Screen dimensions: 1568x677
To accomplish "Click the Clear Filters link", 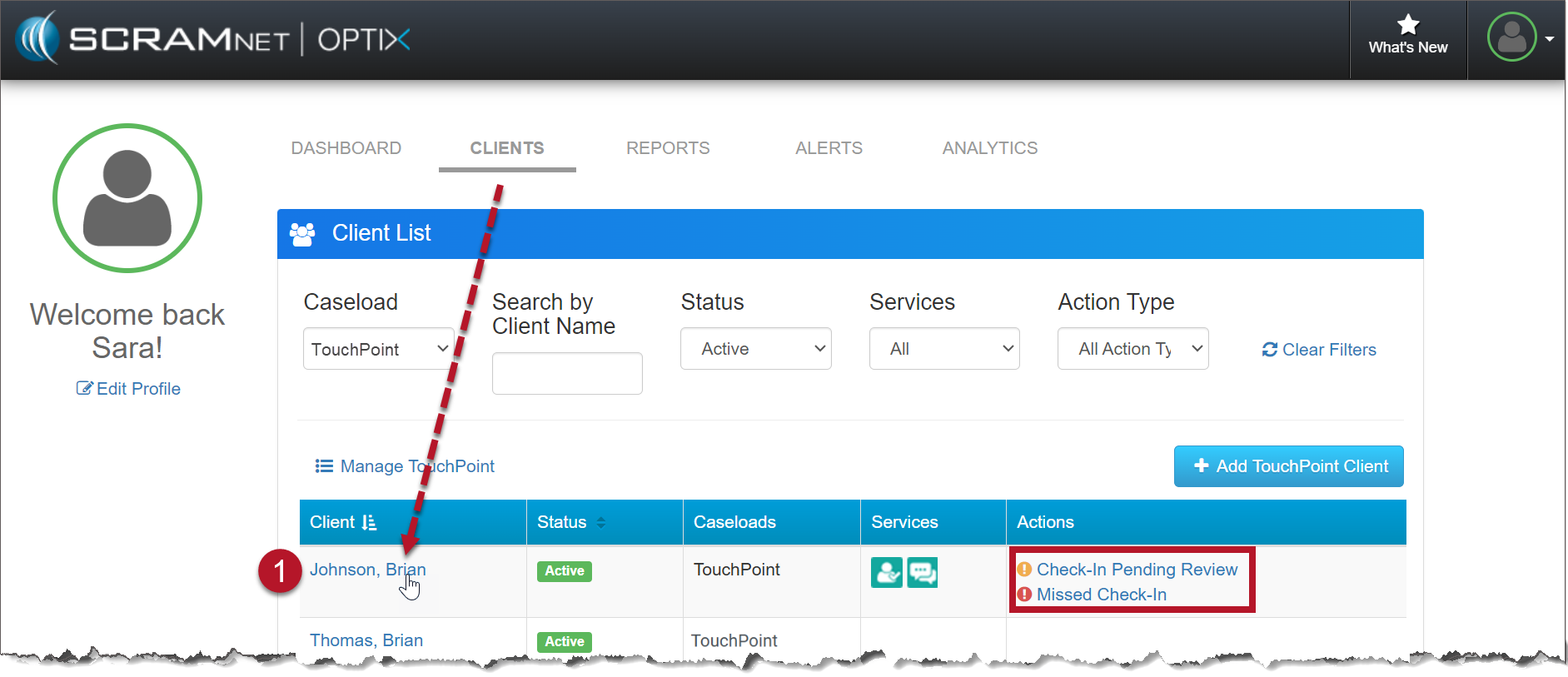I will [x=1320, y=350].
